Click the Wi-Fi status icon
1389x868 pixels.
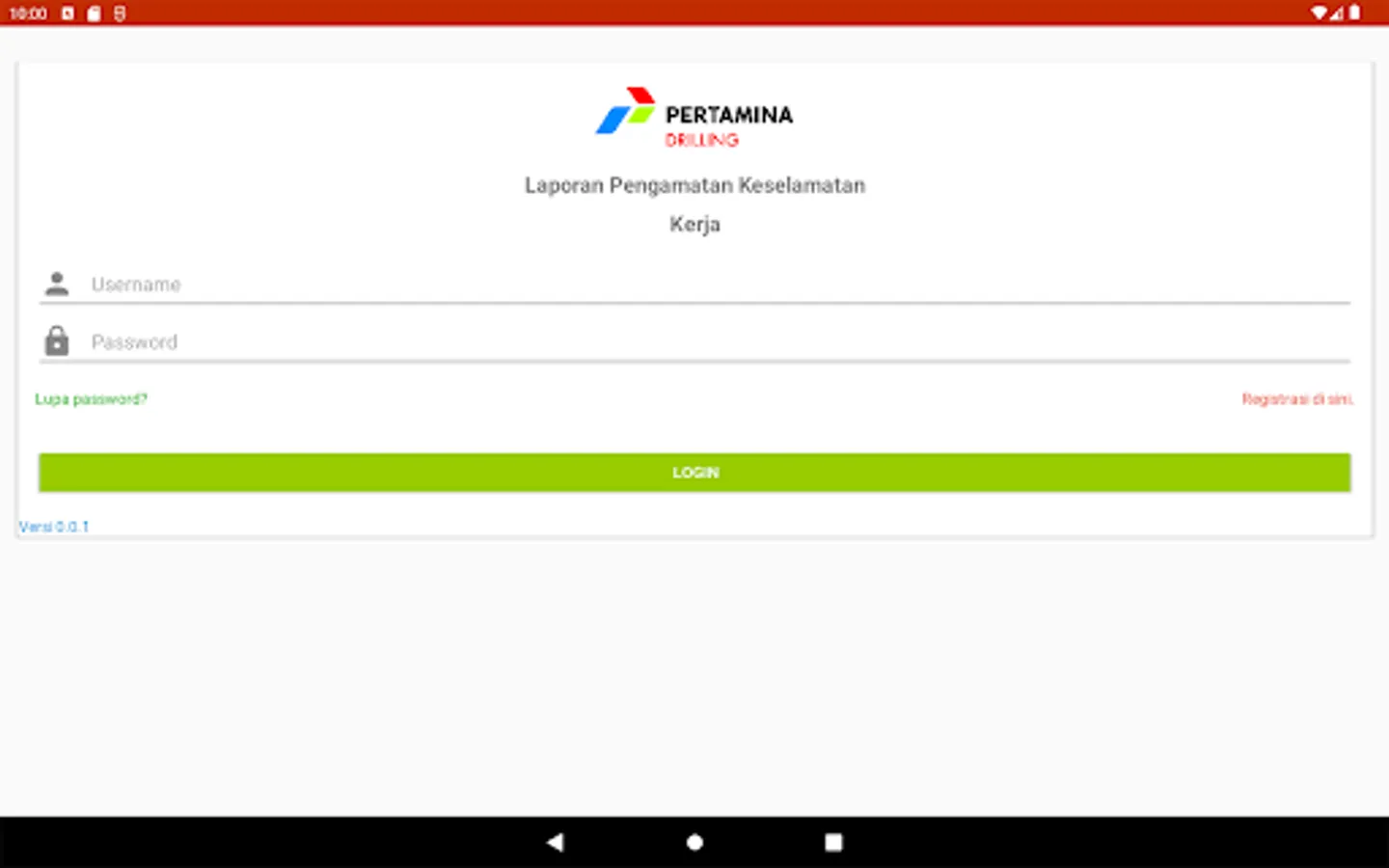point(1319,13)
